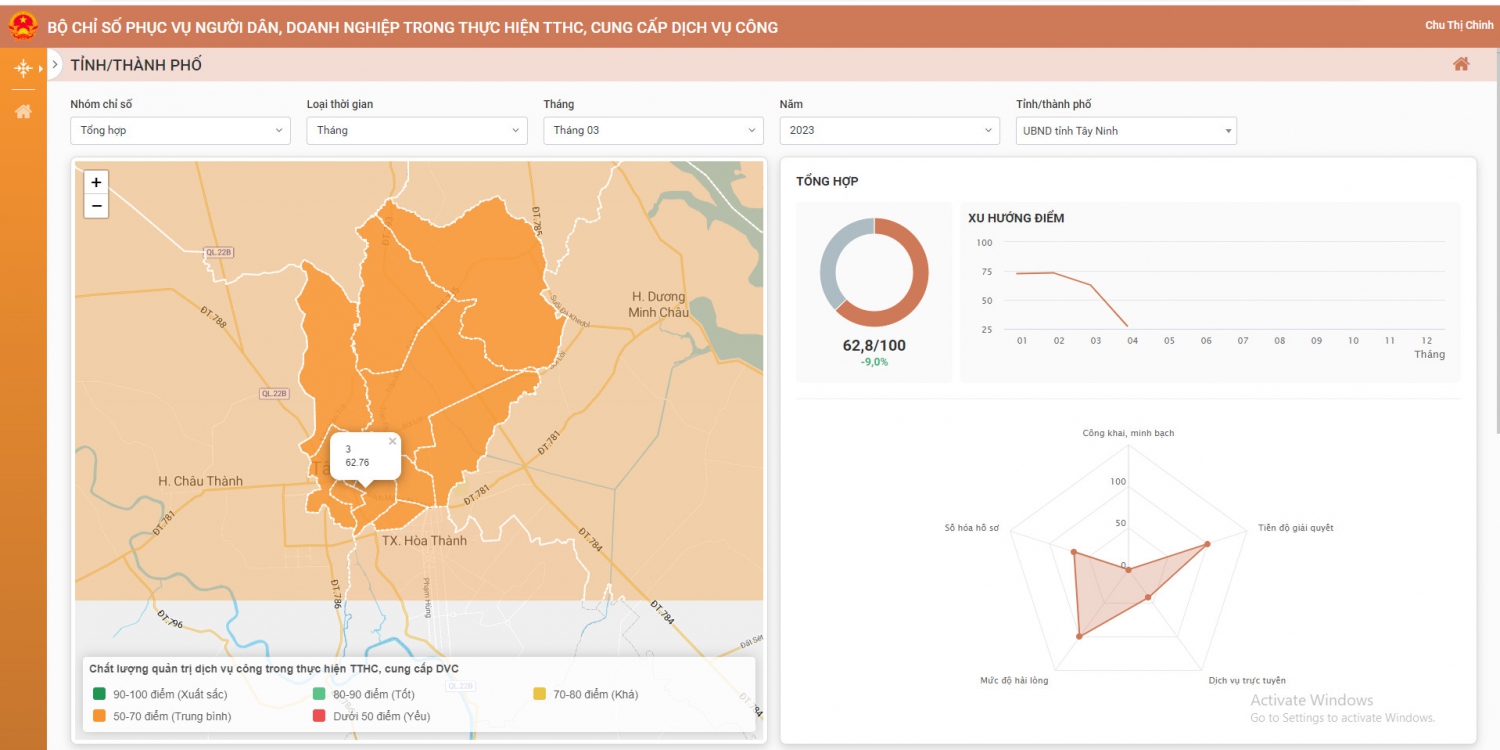Viewport: 1500px width, 750px height.
Task: Click the H. Châu Thành map label
Action: tap(200, 481)
